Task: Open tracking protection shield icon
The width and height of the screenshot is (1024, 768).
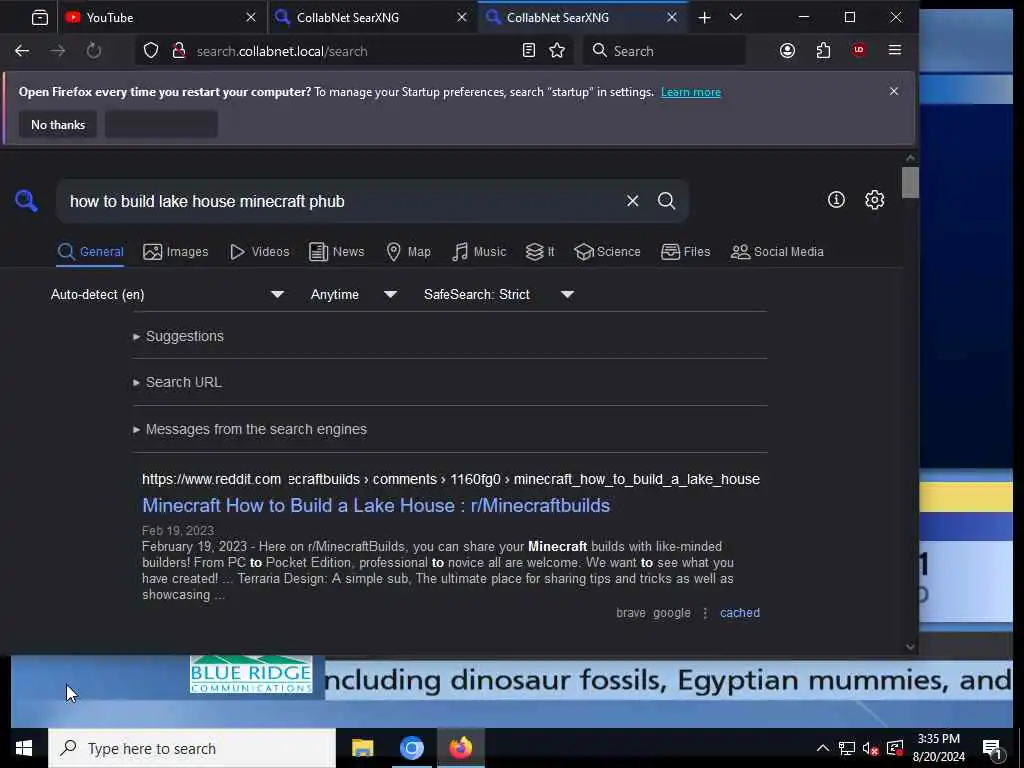Action: point(151,51)
